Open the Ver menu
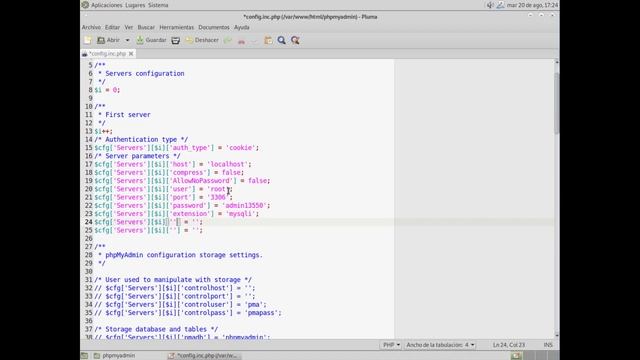The width and height of the screenshot is (640, 360). (129, 27)
